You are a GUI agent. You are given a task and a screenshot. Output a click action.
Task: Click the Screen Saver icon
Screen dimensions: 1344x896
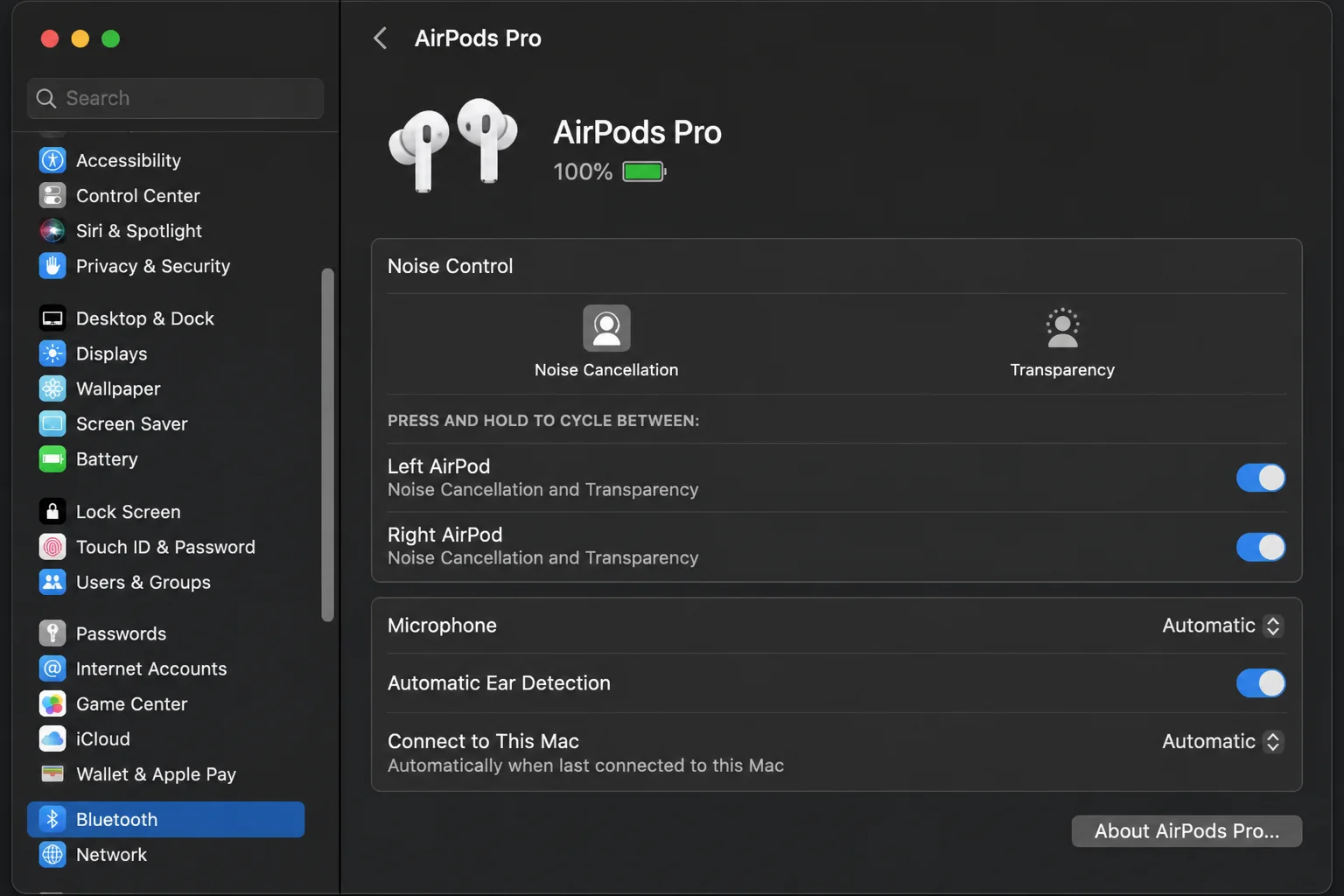point(52,423)
